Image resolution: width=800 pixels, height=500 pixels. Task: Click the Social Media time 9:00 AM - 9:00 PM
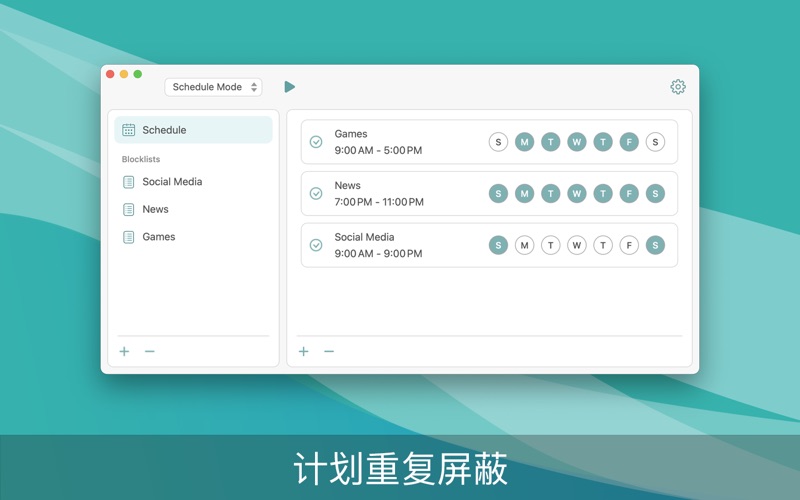378,254
